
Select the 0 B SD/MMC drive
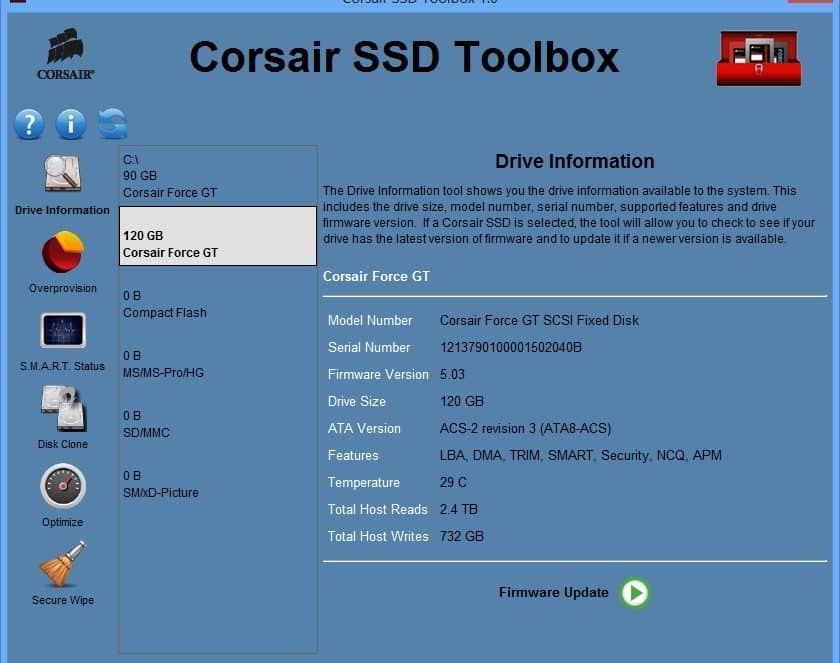pos(218,416)
